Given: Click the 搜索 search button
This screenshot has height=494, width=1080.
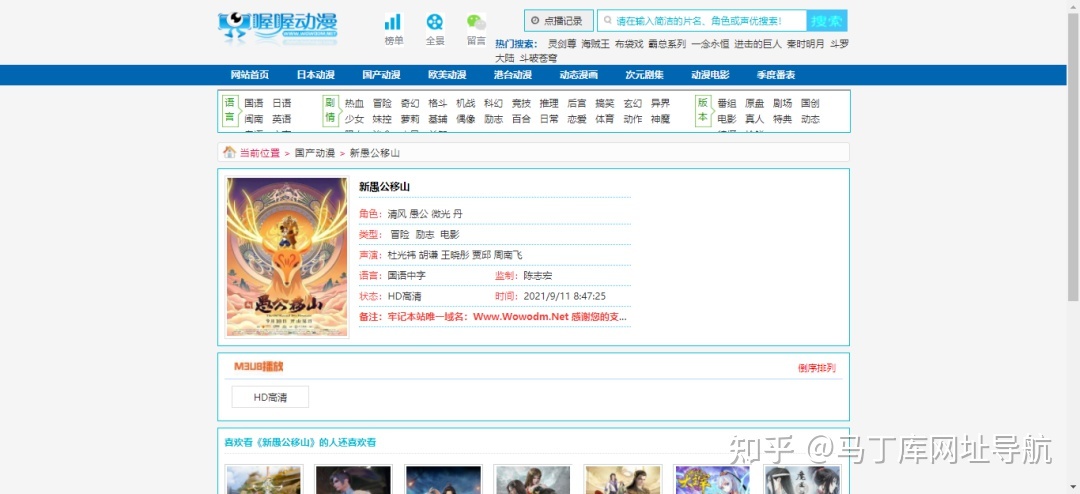Looking at the screenshot, I should click(x=827, y=21).
